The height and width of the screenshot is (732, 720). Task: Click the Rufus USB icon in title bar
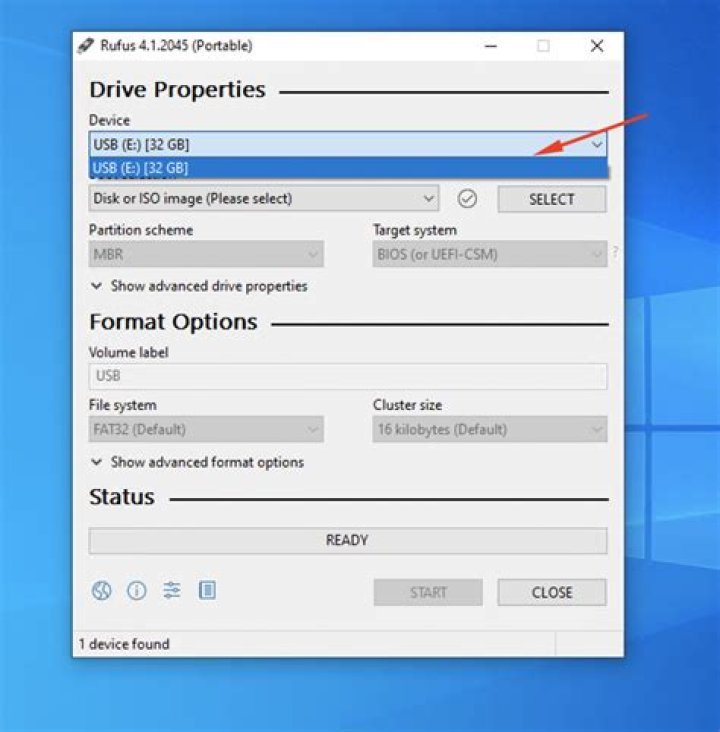point(85,46)
